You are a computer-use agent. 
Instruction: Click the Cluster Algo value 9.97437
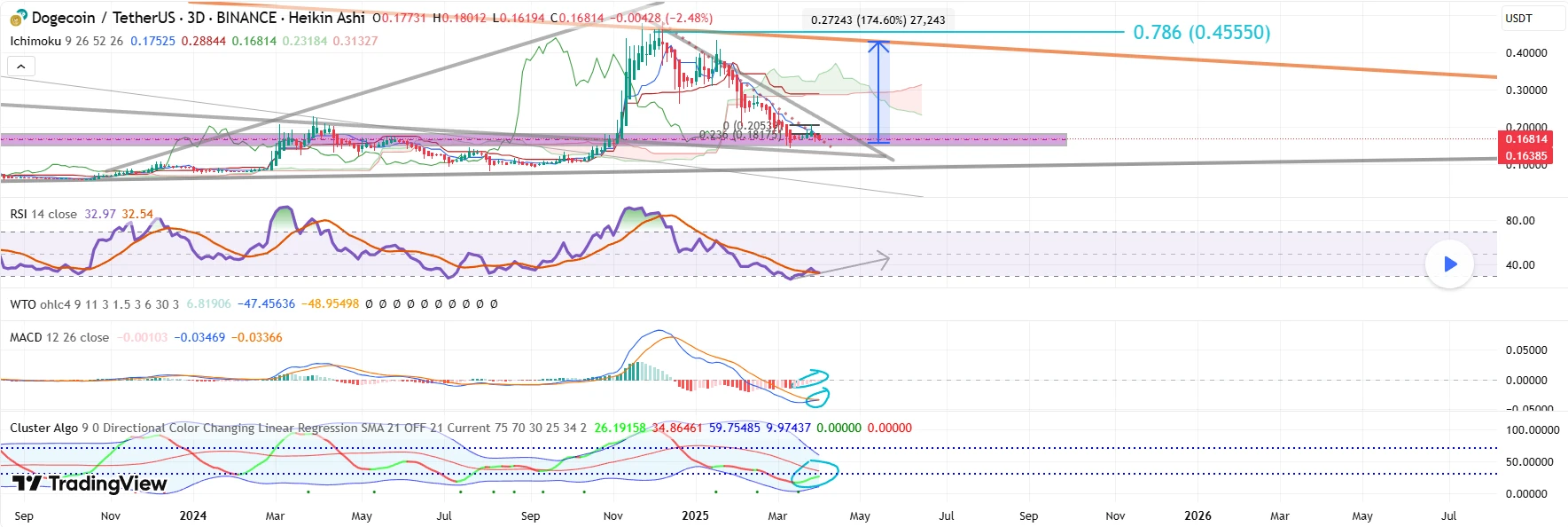coord(789,428)
